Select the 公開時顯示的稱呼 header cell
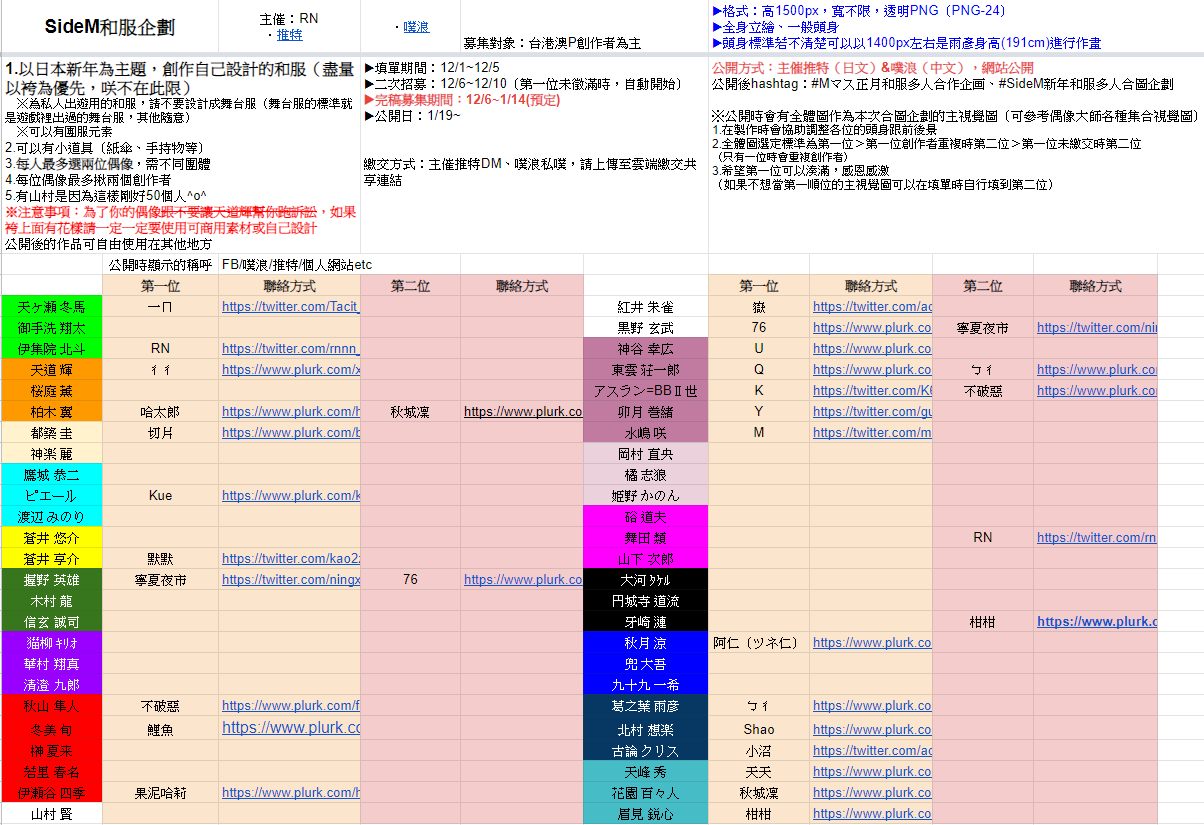Viewport: 1204px width, 825px height. pyautogui.click(x=160, y=265)
